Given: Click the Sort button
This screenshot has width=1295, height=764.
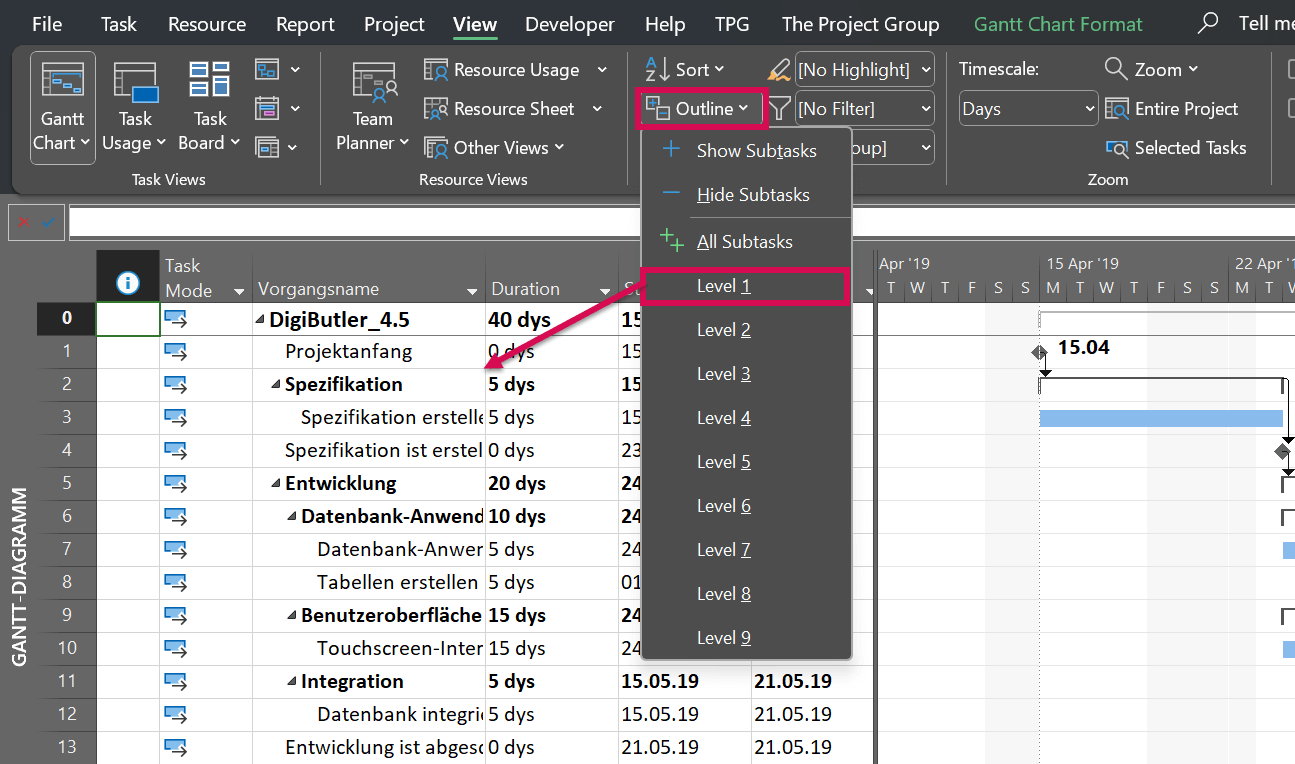Looking at the screenshot, I should (684, 70).
